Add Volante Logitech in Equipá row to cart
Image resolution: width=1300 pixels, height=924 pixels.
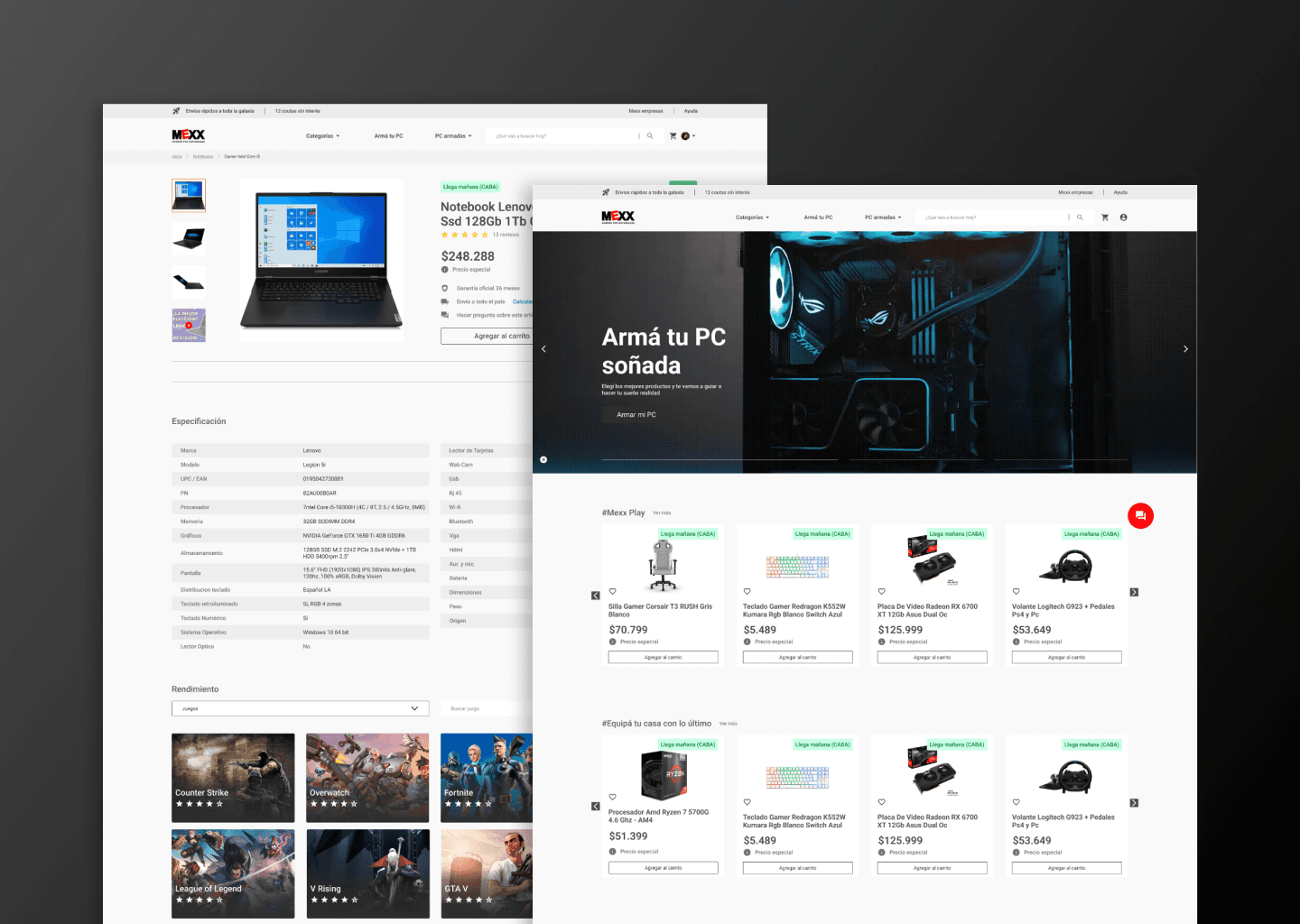(1067, 868)
